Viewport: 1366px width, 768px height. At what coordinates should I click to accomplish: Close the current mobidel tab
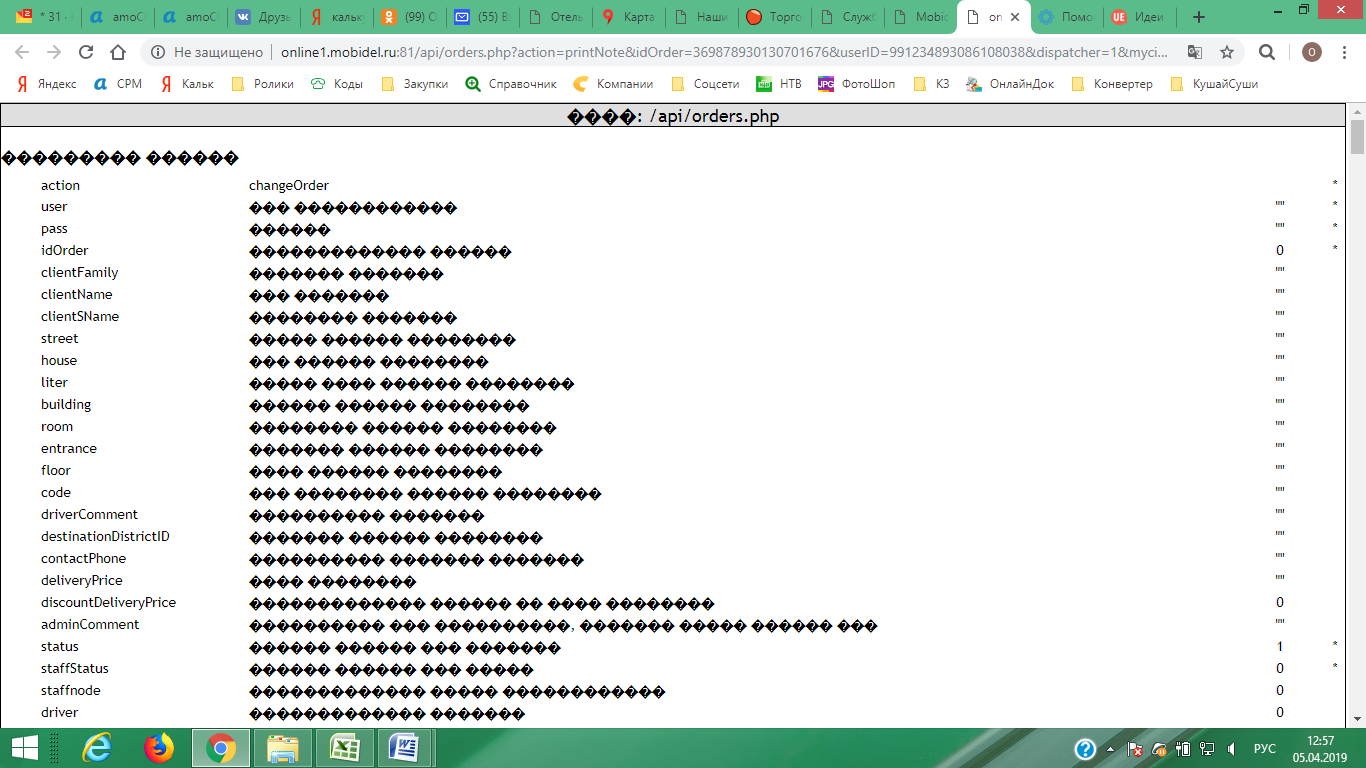(1015, 17)
